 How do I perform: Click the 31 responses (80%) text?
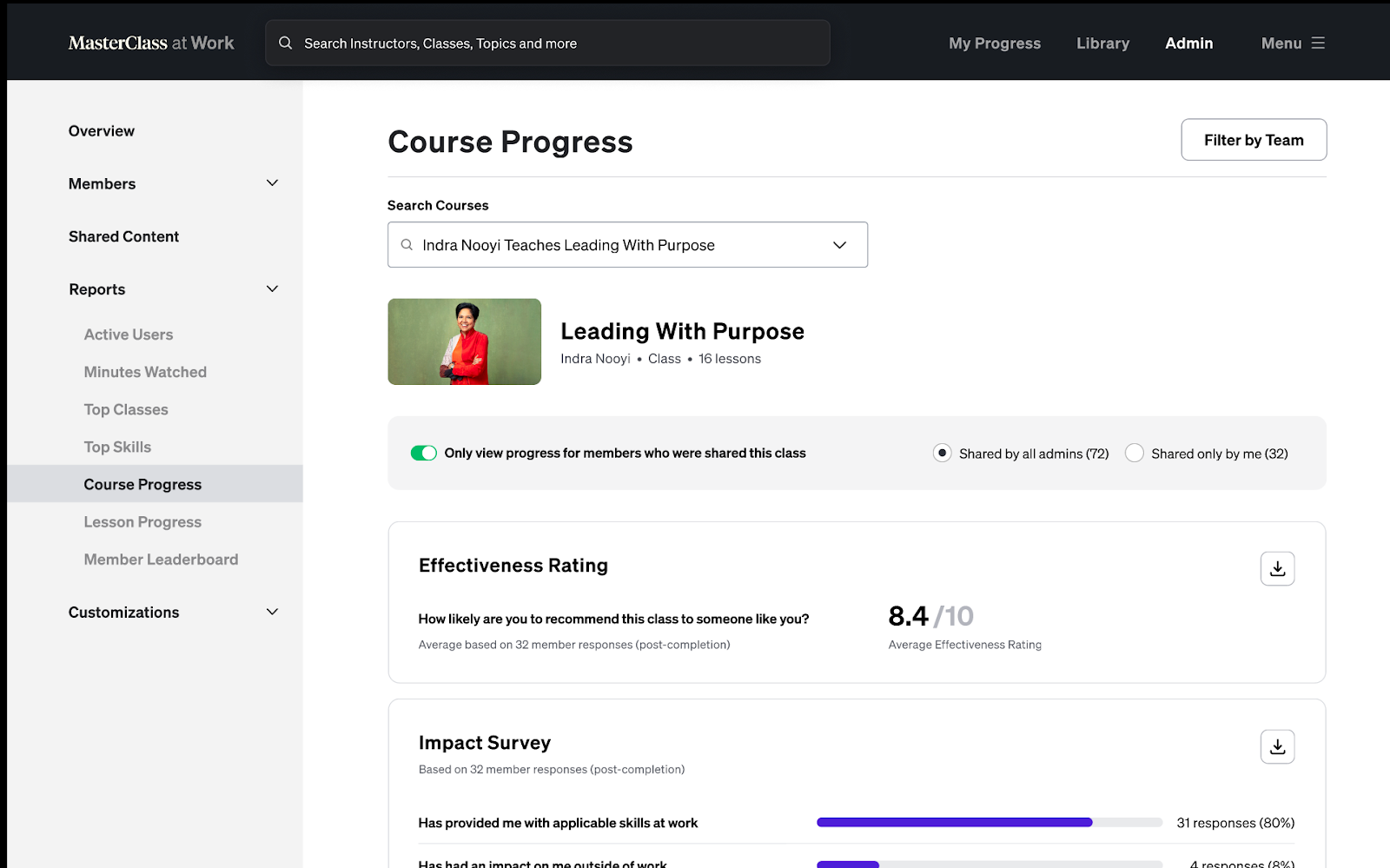(x=1235, y=823)
